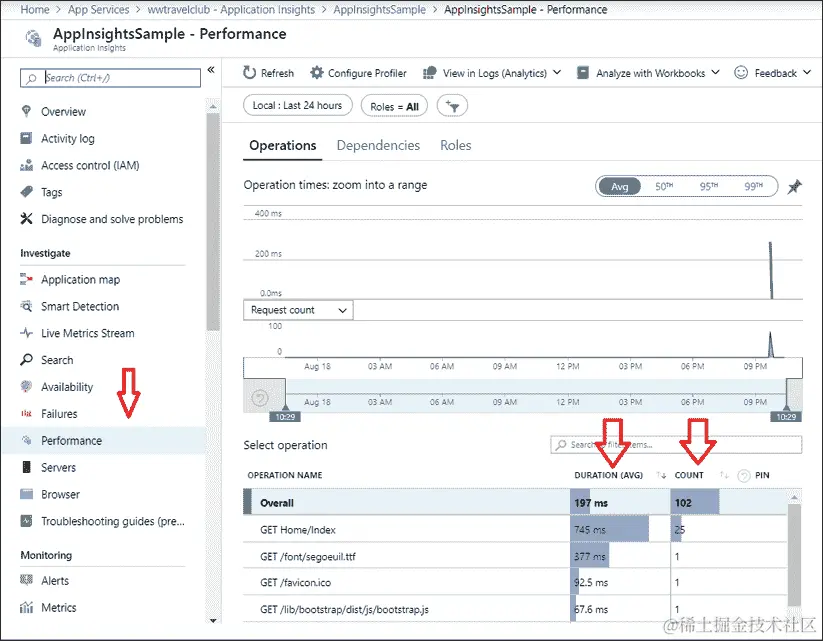
Task: Select the GET Home/Index operation row
Action: (x=515, y=529)
